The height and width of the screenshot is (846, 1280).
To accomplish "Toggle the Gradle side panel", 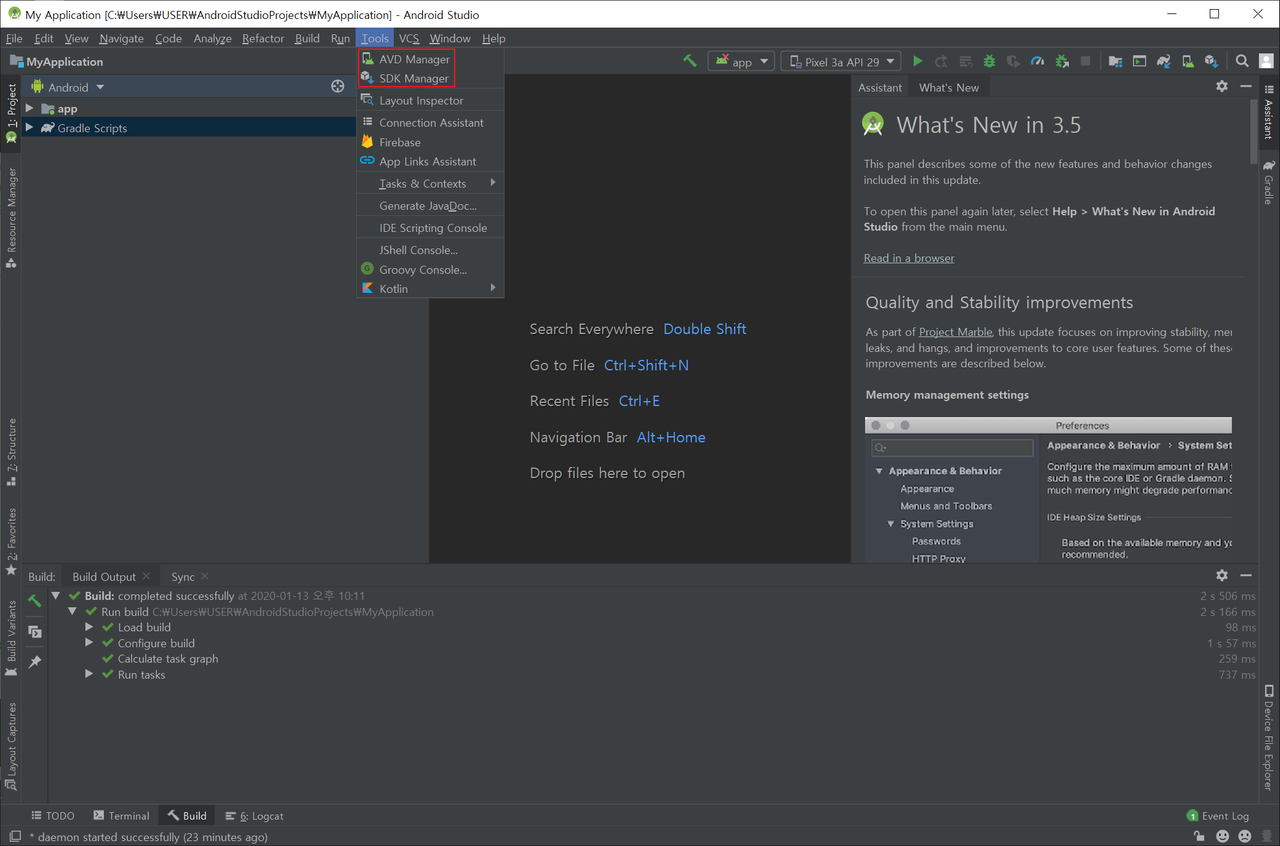I will tap(1268, 181).
